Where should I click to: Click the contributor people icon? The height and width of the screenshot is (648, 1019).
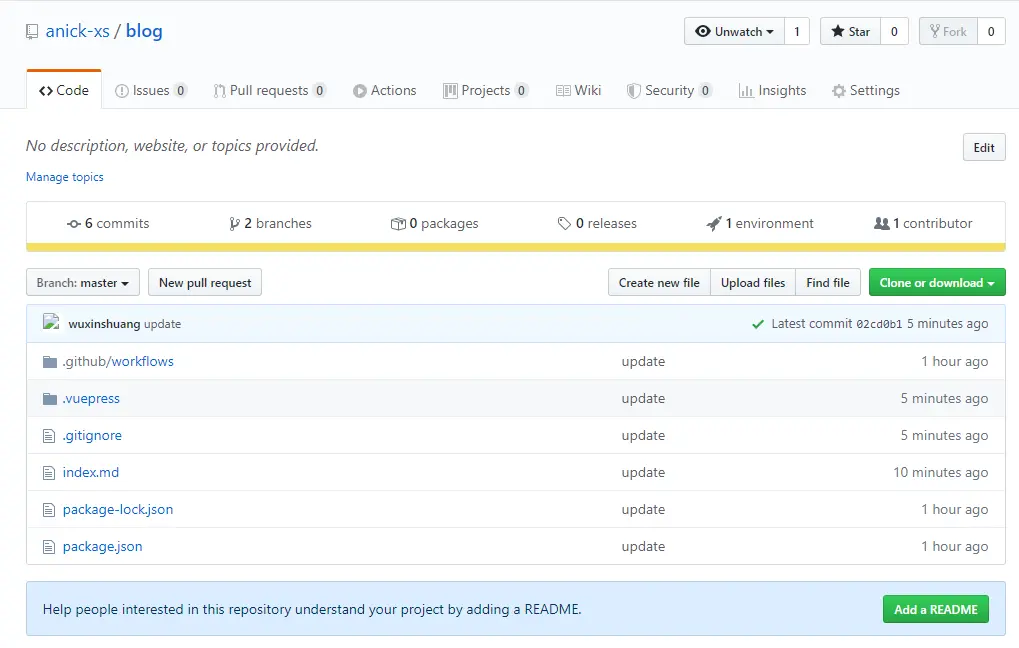pyautogui.click(x=882, y=224)
